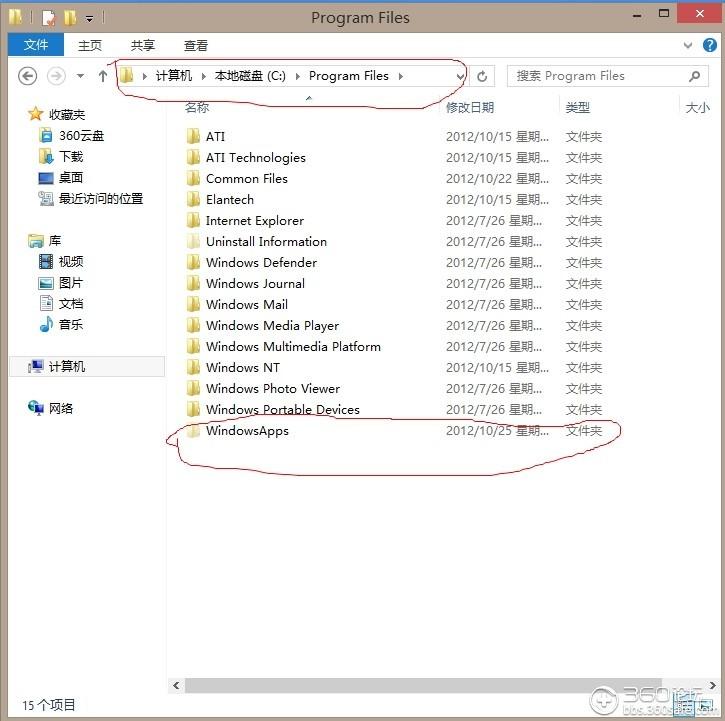Select the ATI Technologies folder icon
Screen dimensions: 725x721
(193, 157)
